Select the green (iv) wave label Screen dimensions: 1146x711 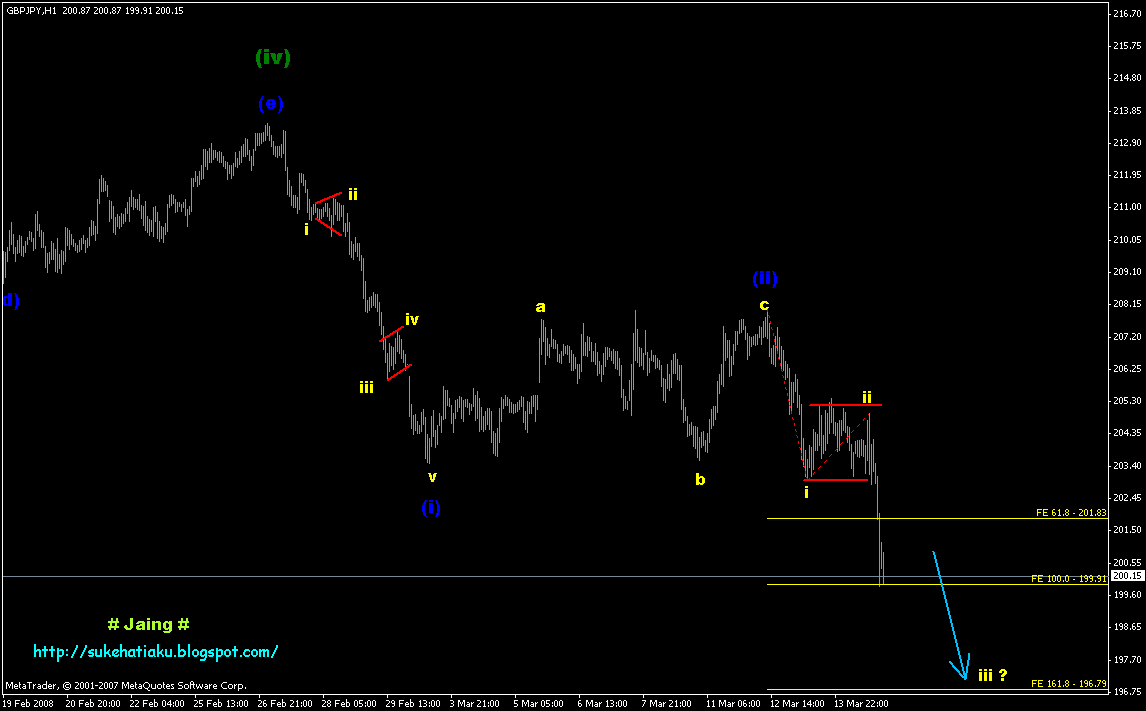coord(273,57)
